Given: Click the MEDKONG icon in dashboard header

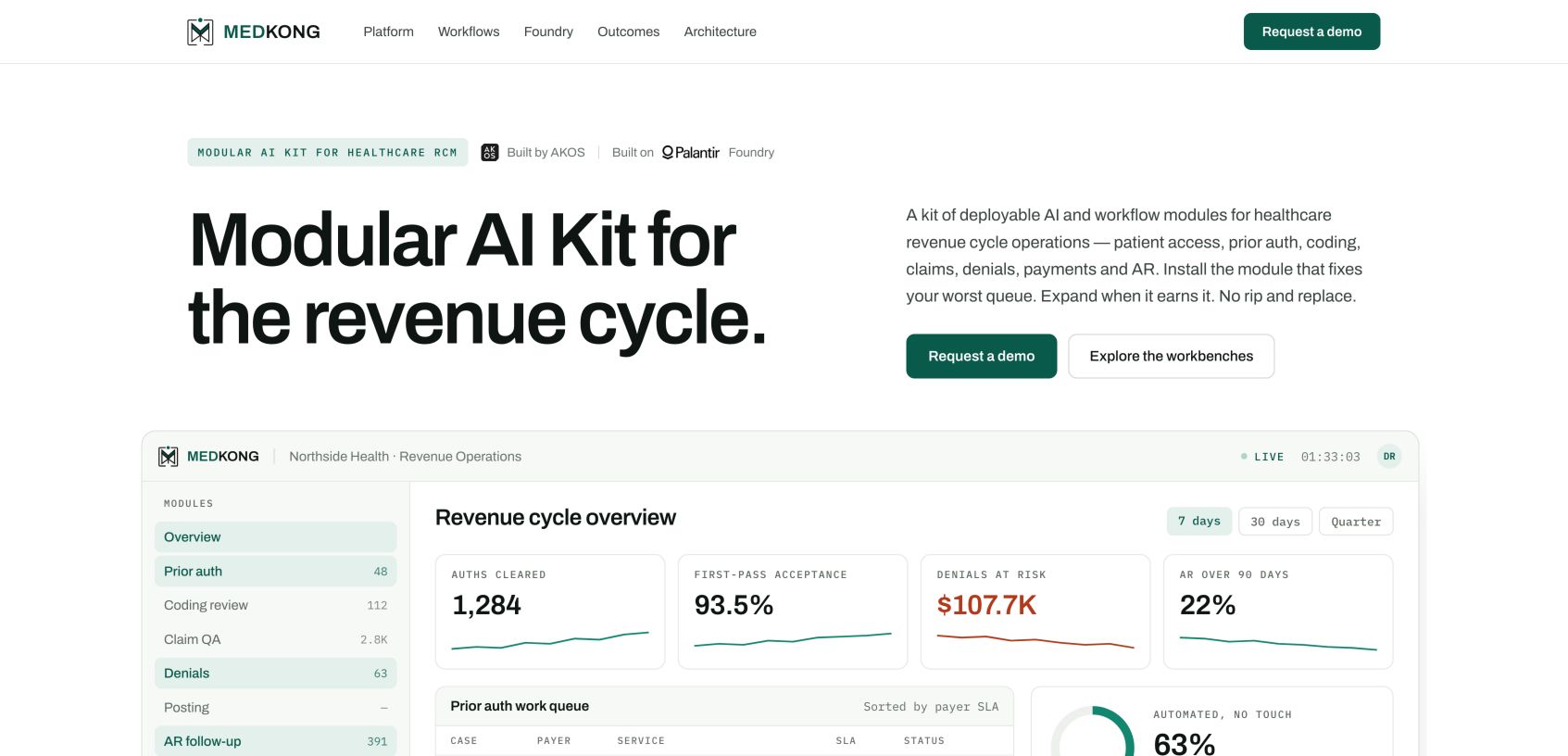Looking at the screenshot, I should pyautogui.click(x=168, y=457).
